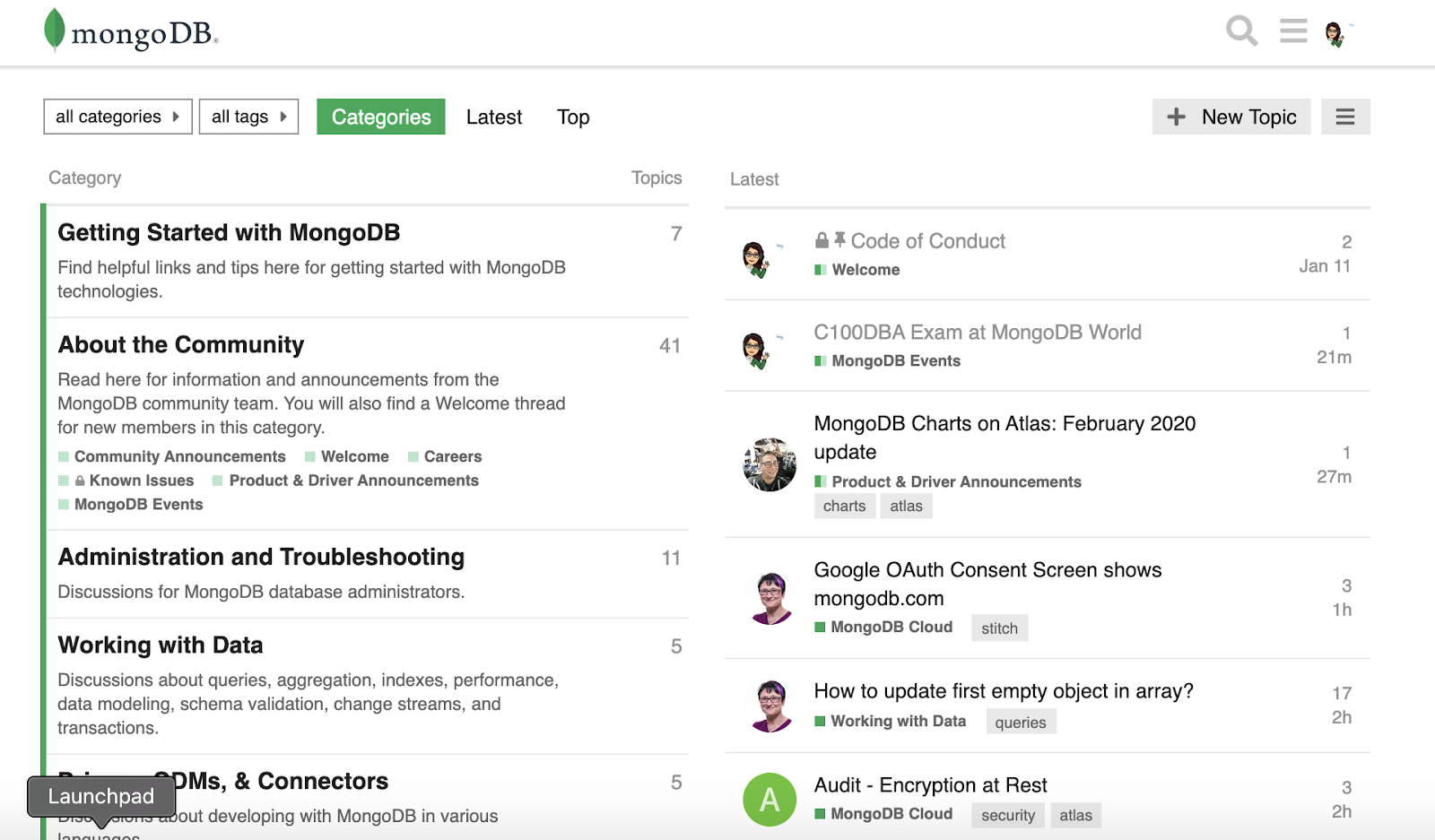The width and height of the screenshot is (1435, 840).
Task: Click avatar on How to update first empty object topic
Action: click(x=770, y=706)
